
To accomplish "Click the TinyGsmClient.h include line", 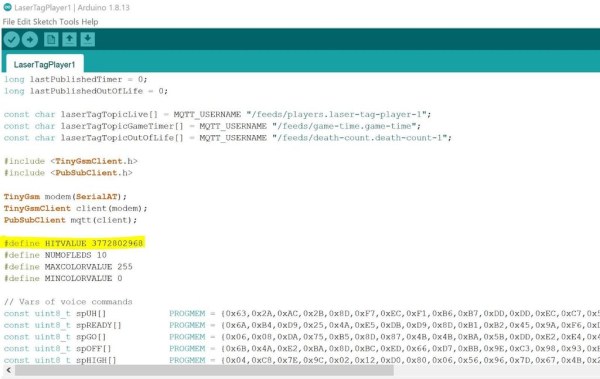I will (71, 161).
